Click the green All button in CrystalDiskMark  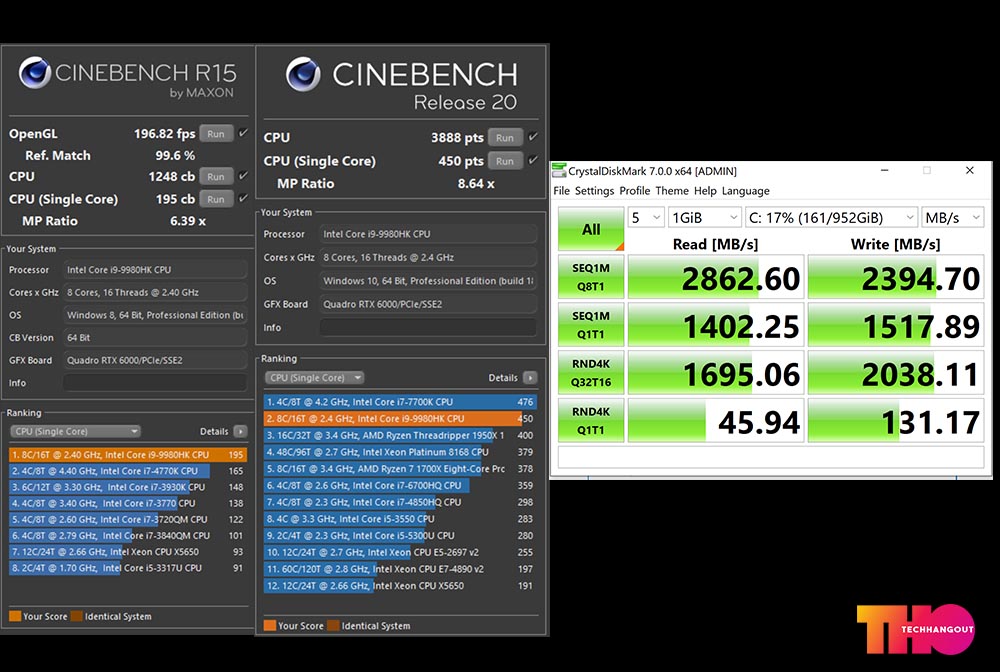[x=591, y=229]
